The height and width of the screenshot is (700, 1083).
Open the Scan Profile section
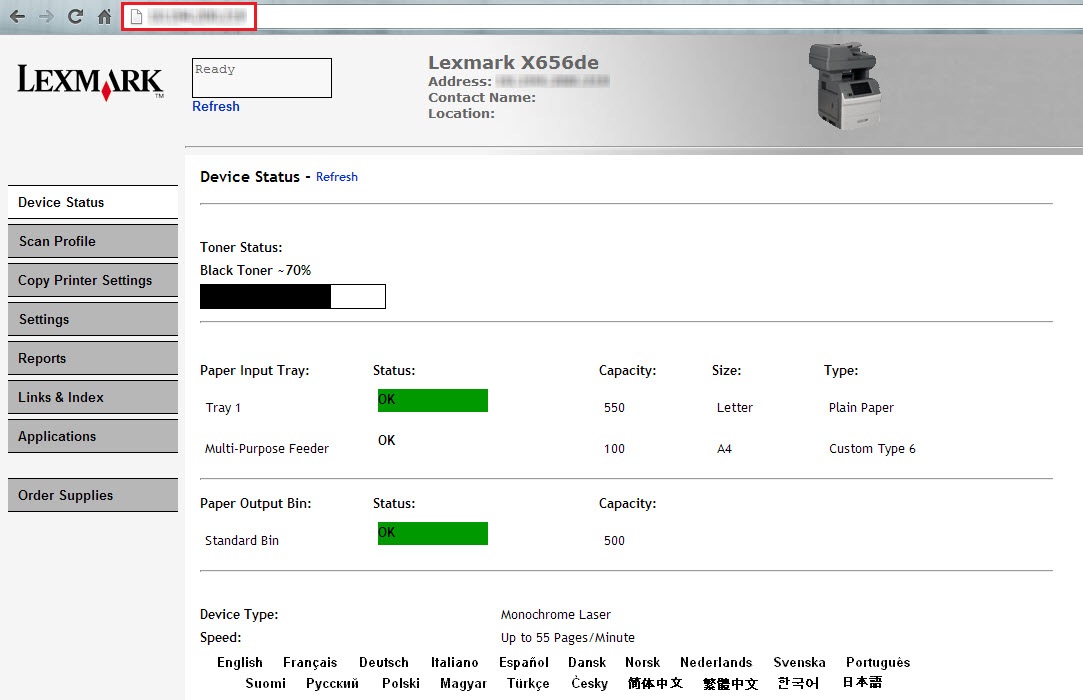[x=92, y=241]
